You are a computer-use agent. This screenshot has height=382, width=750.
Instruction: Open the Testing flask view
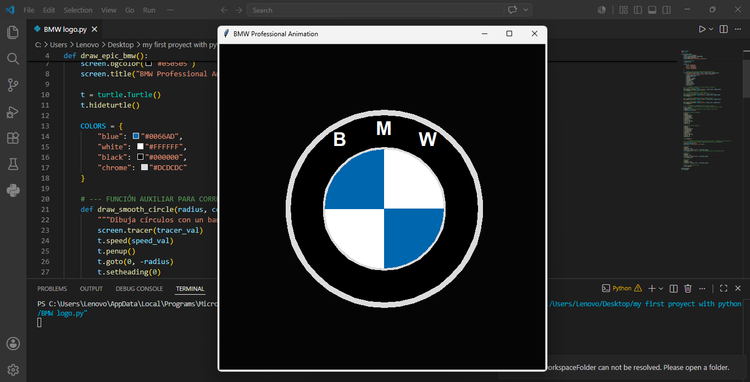(x=13, y=164)
